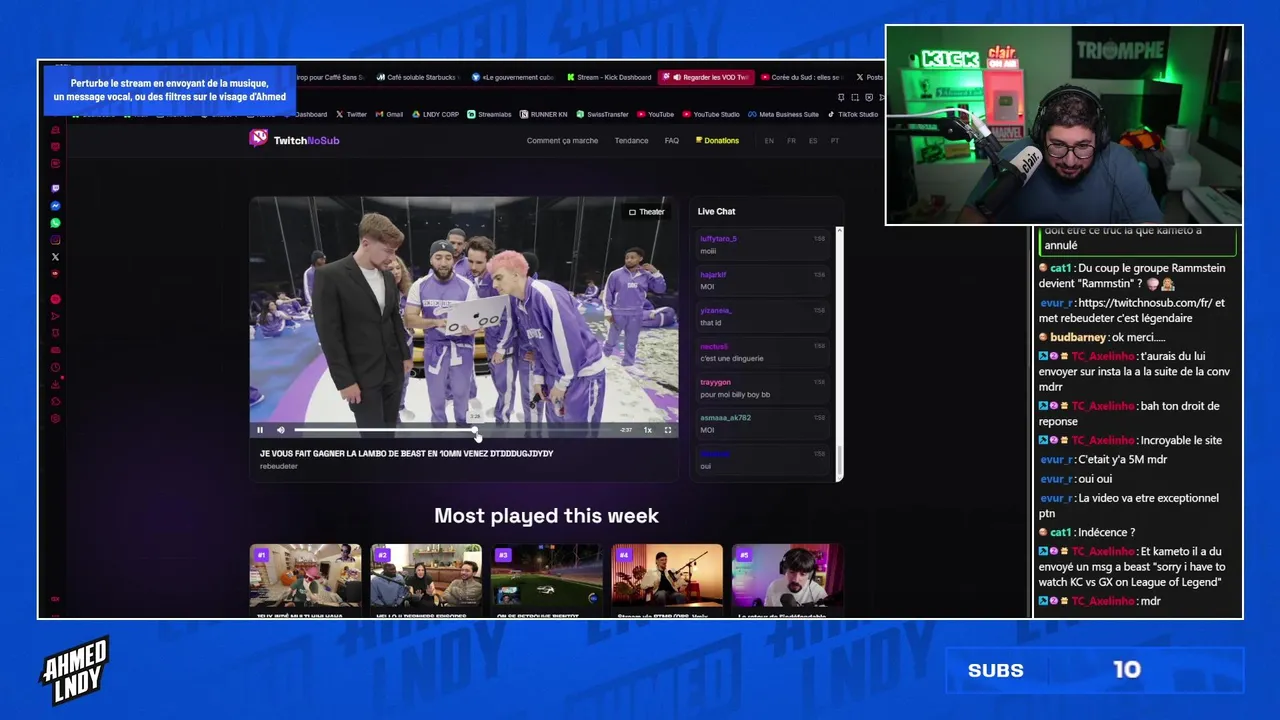
Task: Open TikTok Studio bookmark
Action: coord(853,114)
